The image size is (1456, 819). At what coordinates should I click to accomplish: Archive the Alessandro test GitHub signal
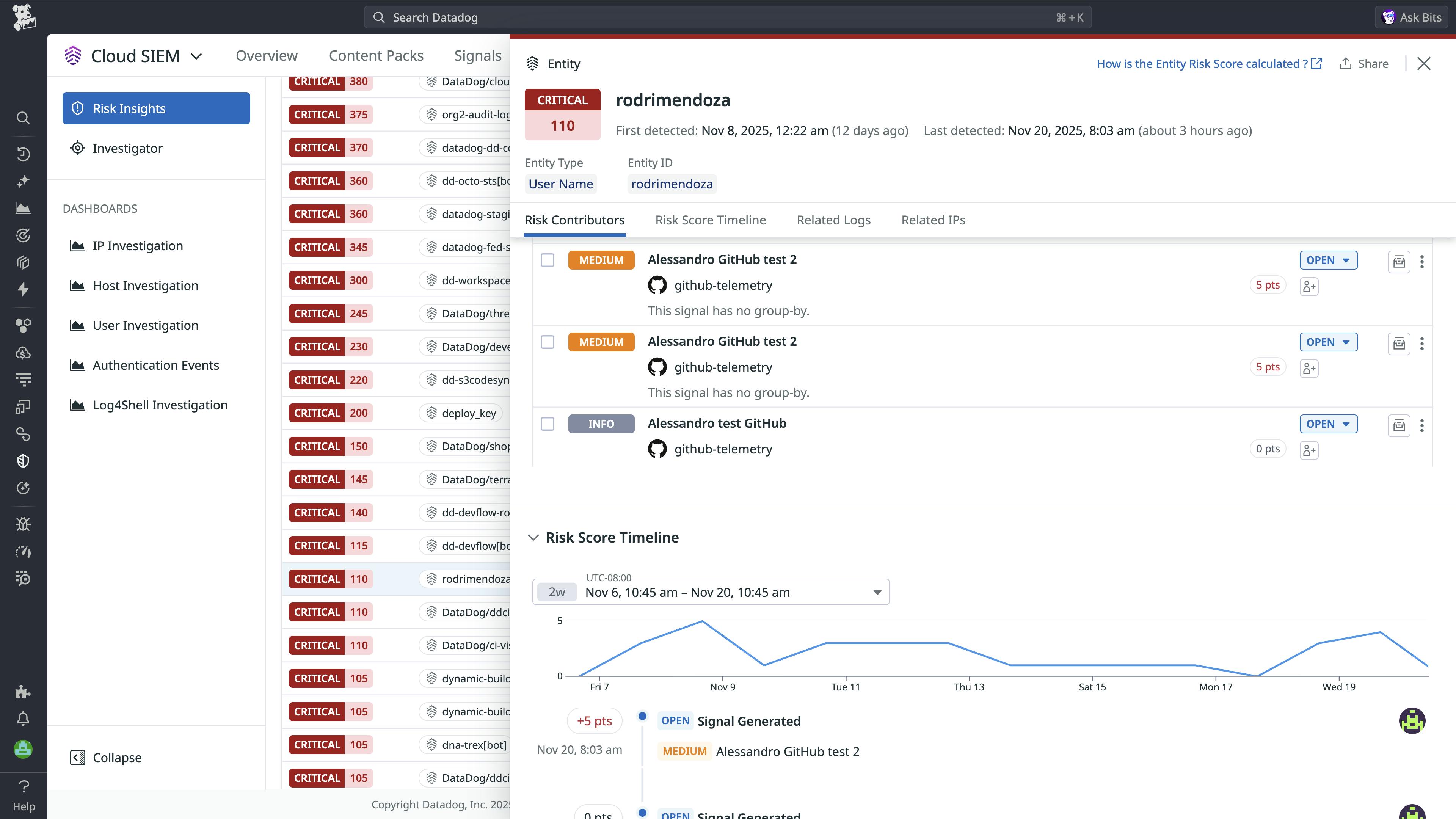(1399, 425)
